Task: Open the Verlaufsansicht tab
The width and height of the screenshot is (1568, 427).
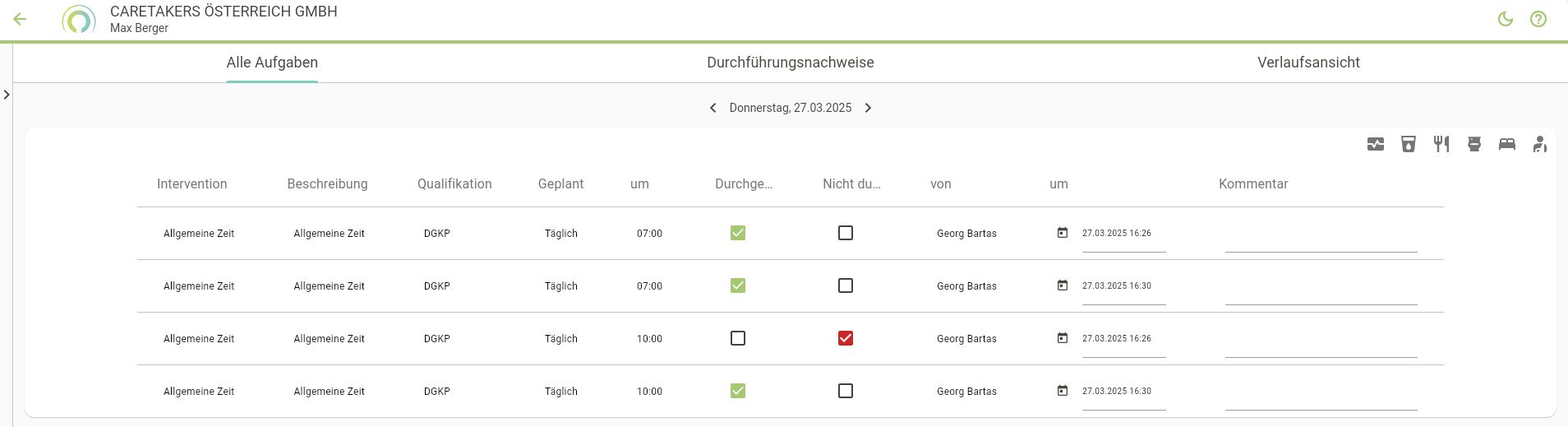Action: tap(1308, 63)
